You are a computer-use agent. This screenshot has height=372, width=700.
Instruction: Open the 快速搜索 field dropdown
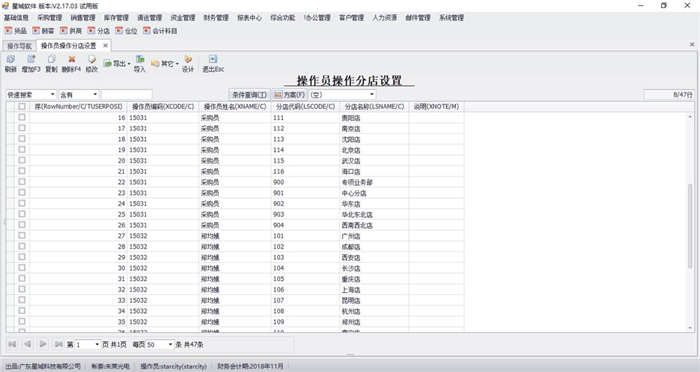point(52,95)
